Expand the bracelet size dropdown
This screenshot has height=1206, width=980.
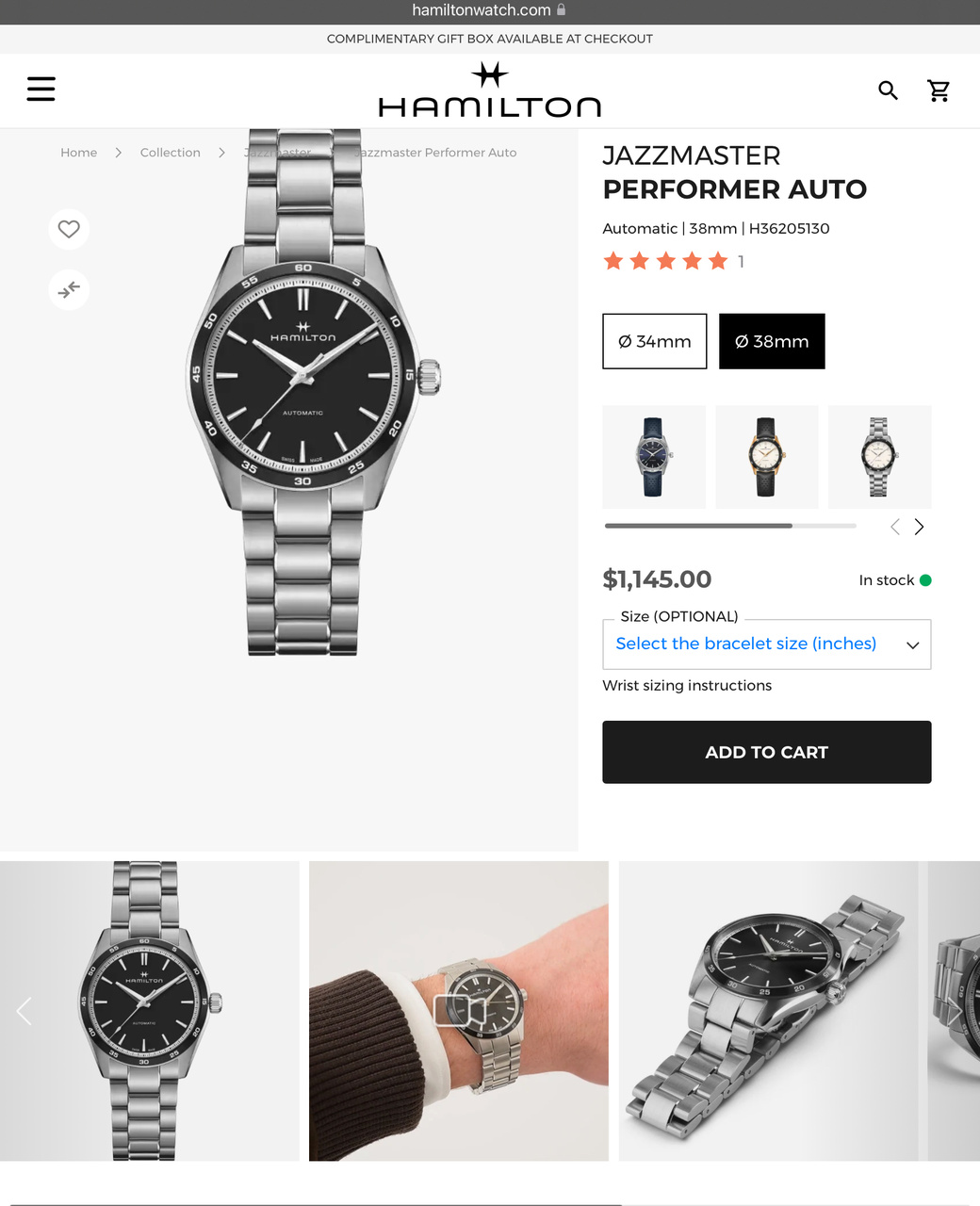click(767, 644)
